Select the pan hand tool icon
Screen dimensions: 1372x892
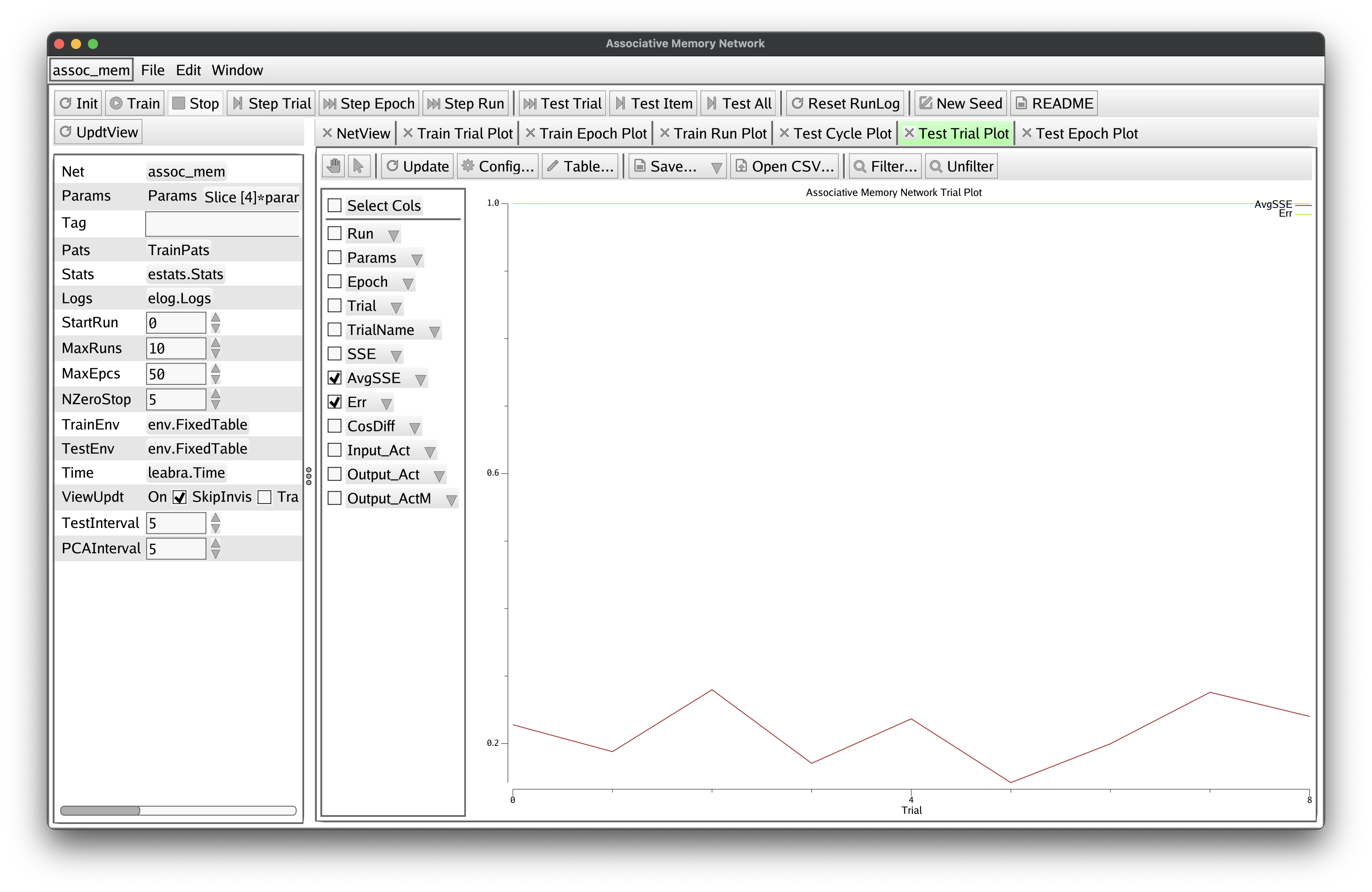tap(334, 166)
